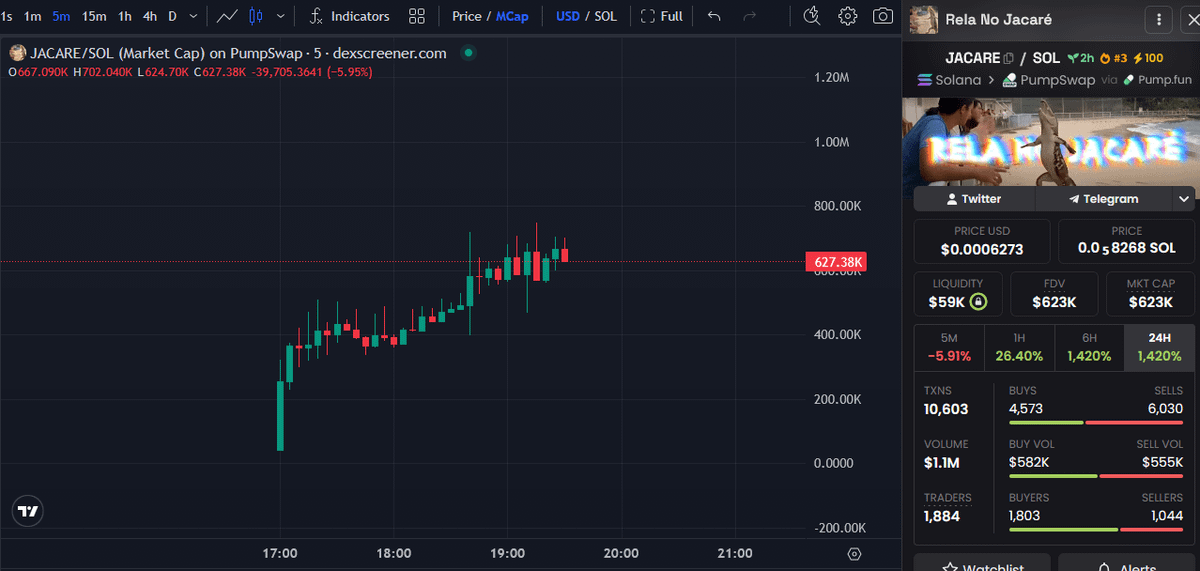This screenshot has width=1200, height=571.
Task: Click the MKT CAP $623K box
Action: click(1150, 294)
